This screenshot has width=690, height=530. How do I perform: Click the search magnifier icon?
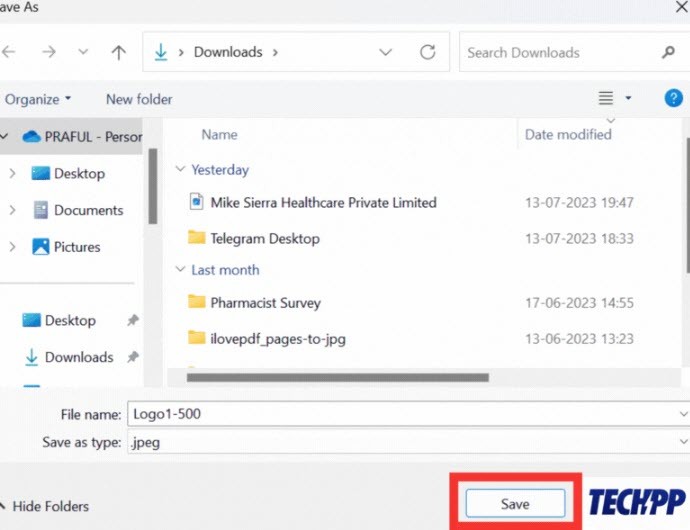[668, 52]
